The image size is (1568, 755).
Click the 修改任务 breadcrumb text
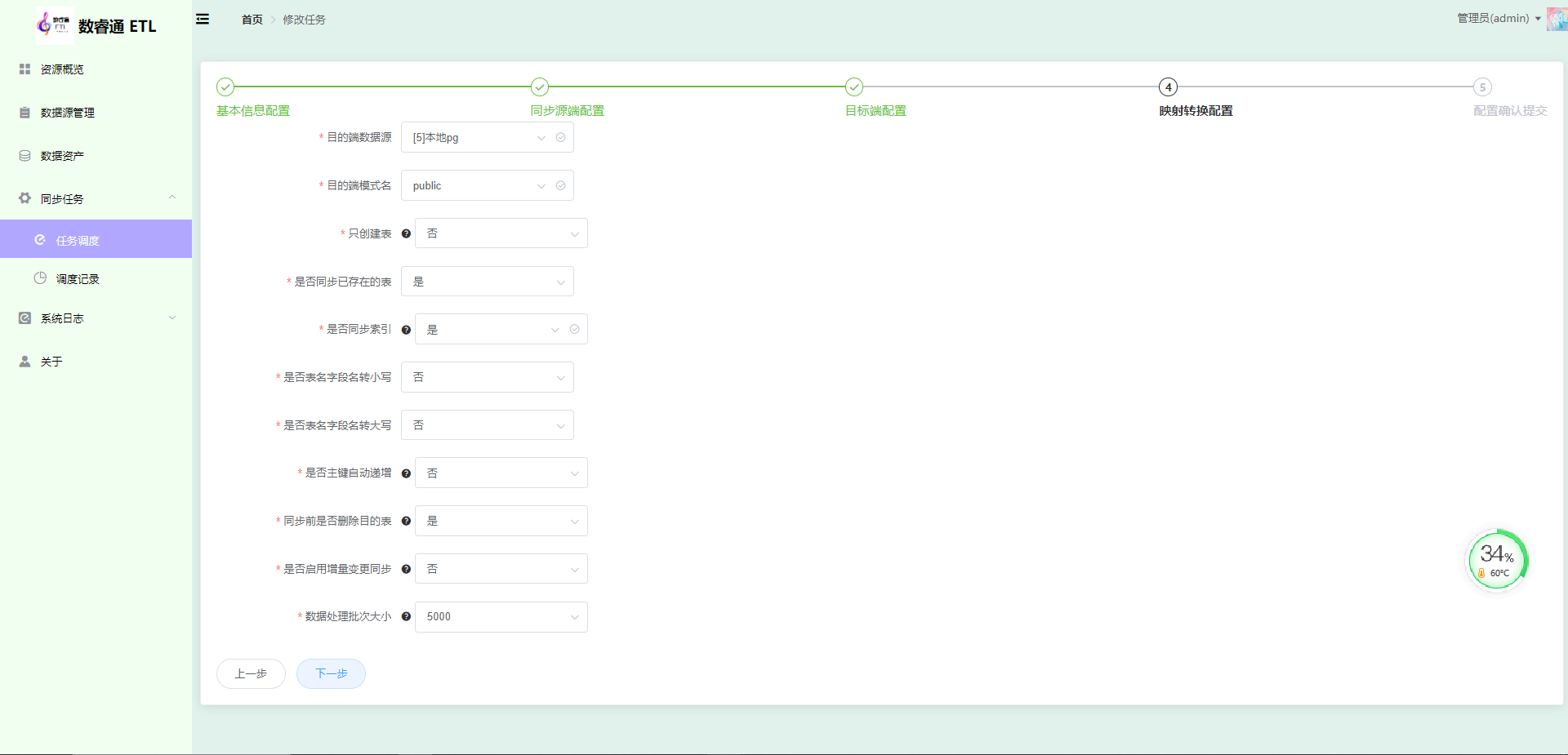coord(304,20)
